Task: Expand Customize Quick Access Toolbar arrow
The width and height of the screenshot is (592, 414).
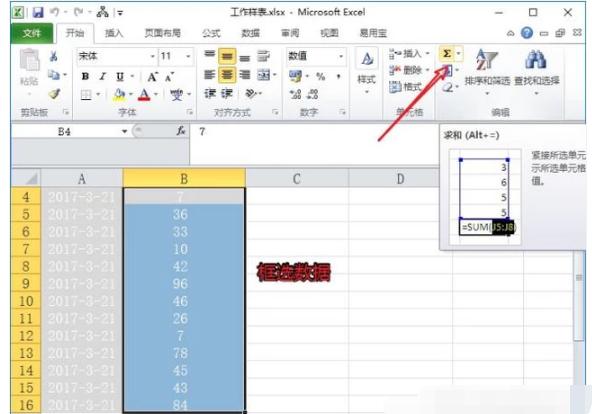Action: point(120,13)
